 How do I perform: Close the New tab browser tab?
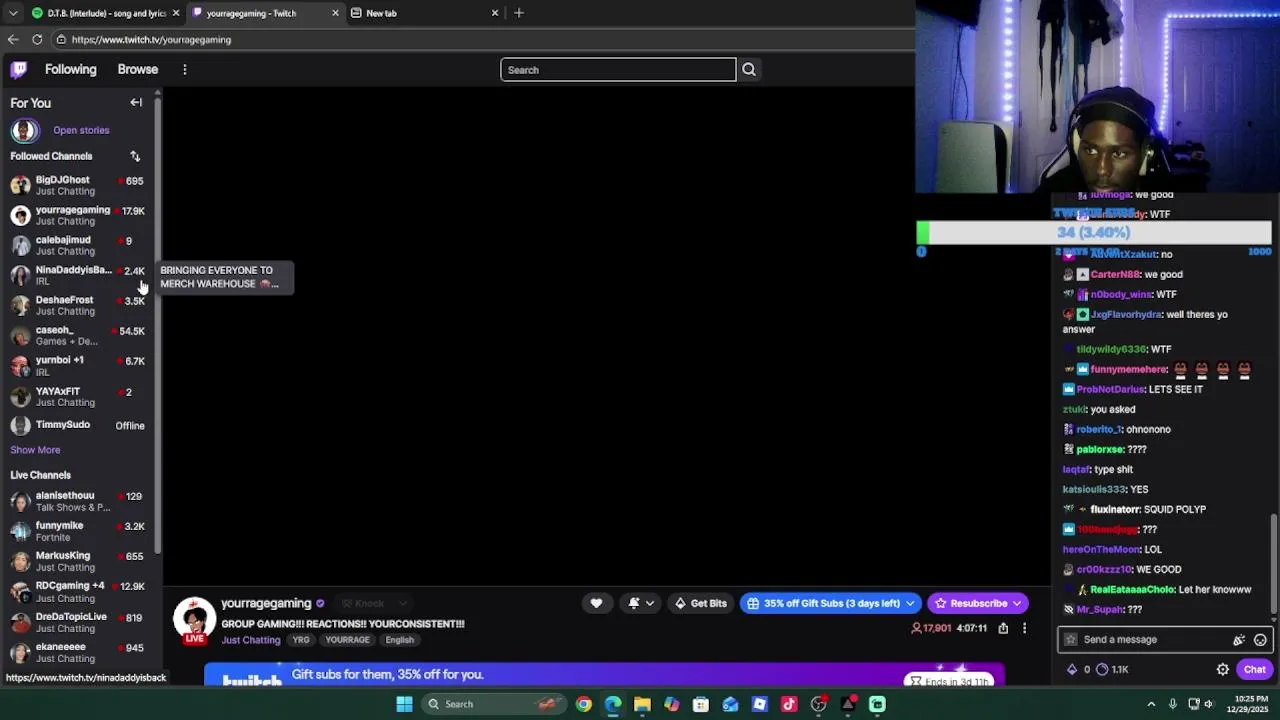(494, 13)
